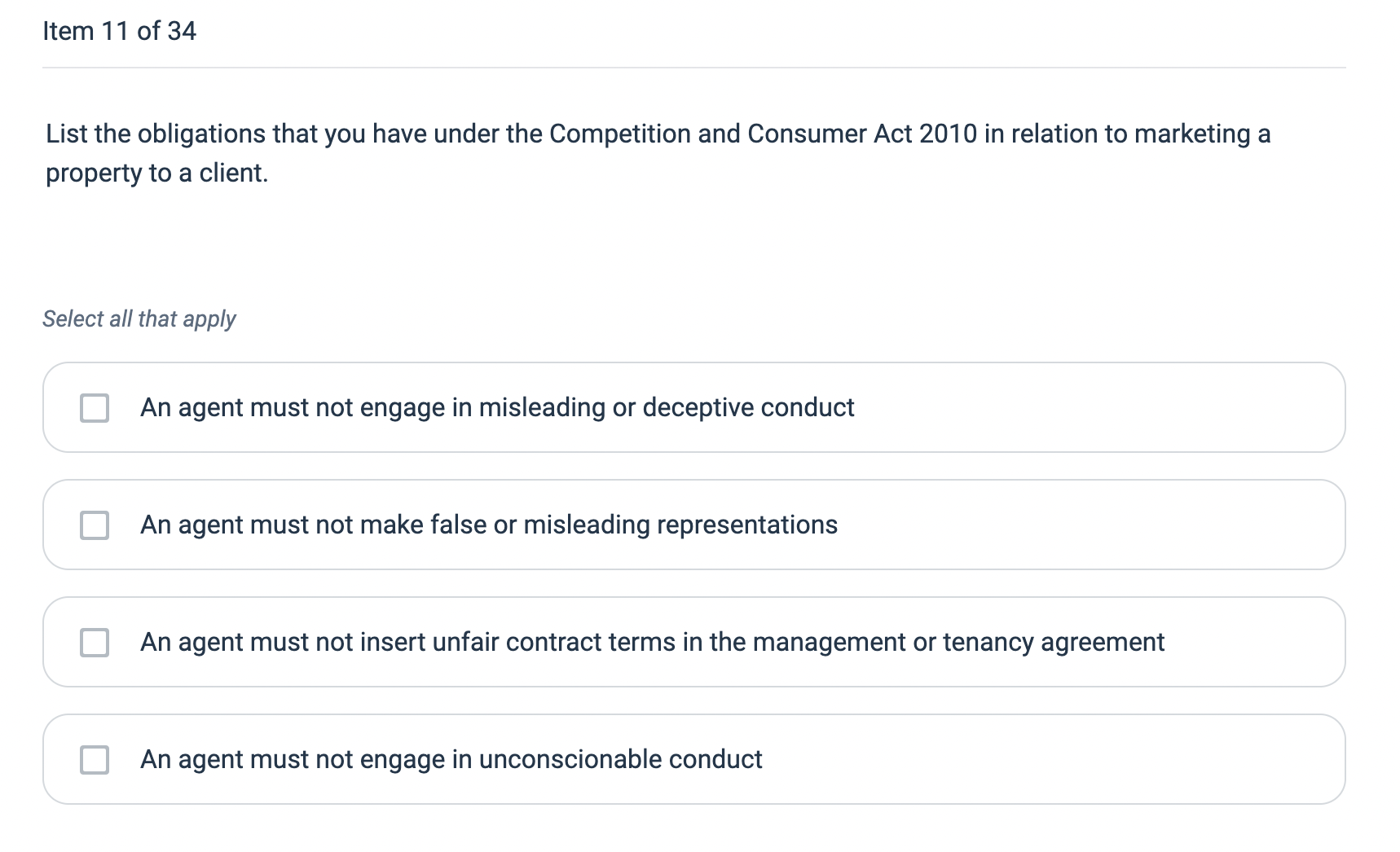Image resolution: width=1400 pixels, height=852 pixels.
Task: Select the unconscionable conduct checkbox
Action: click(95, 760)
